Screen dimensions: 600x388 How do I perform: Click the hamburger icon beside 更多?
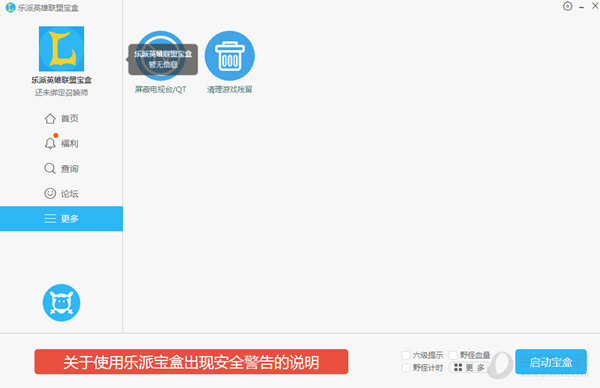tap(50, 218)
